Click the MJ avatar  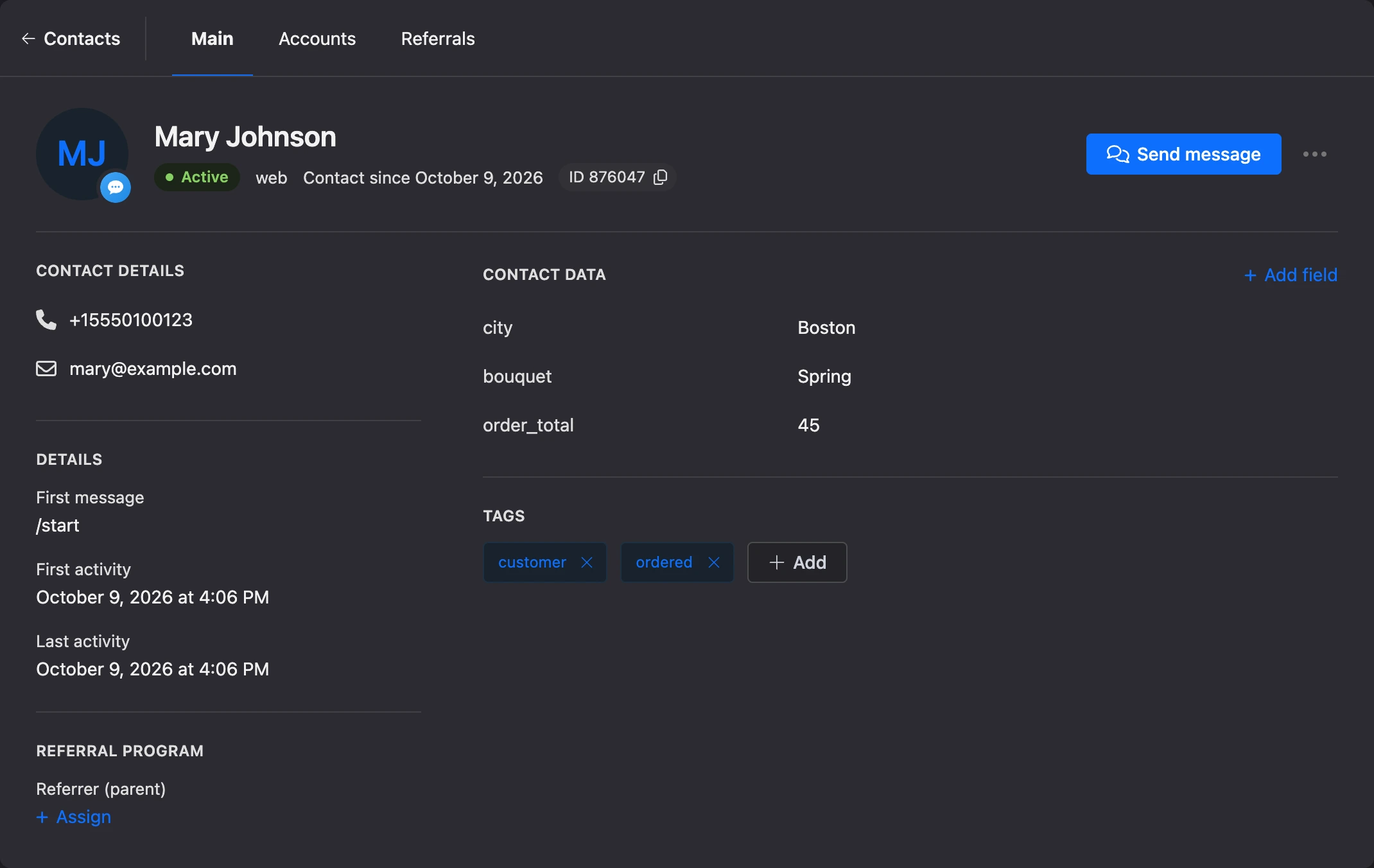coord(82,154)
